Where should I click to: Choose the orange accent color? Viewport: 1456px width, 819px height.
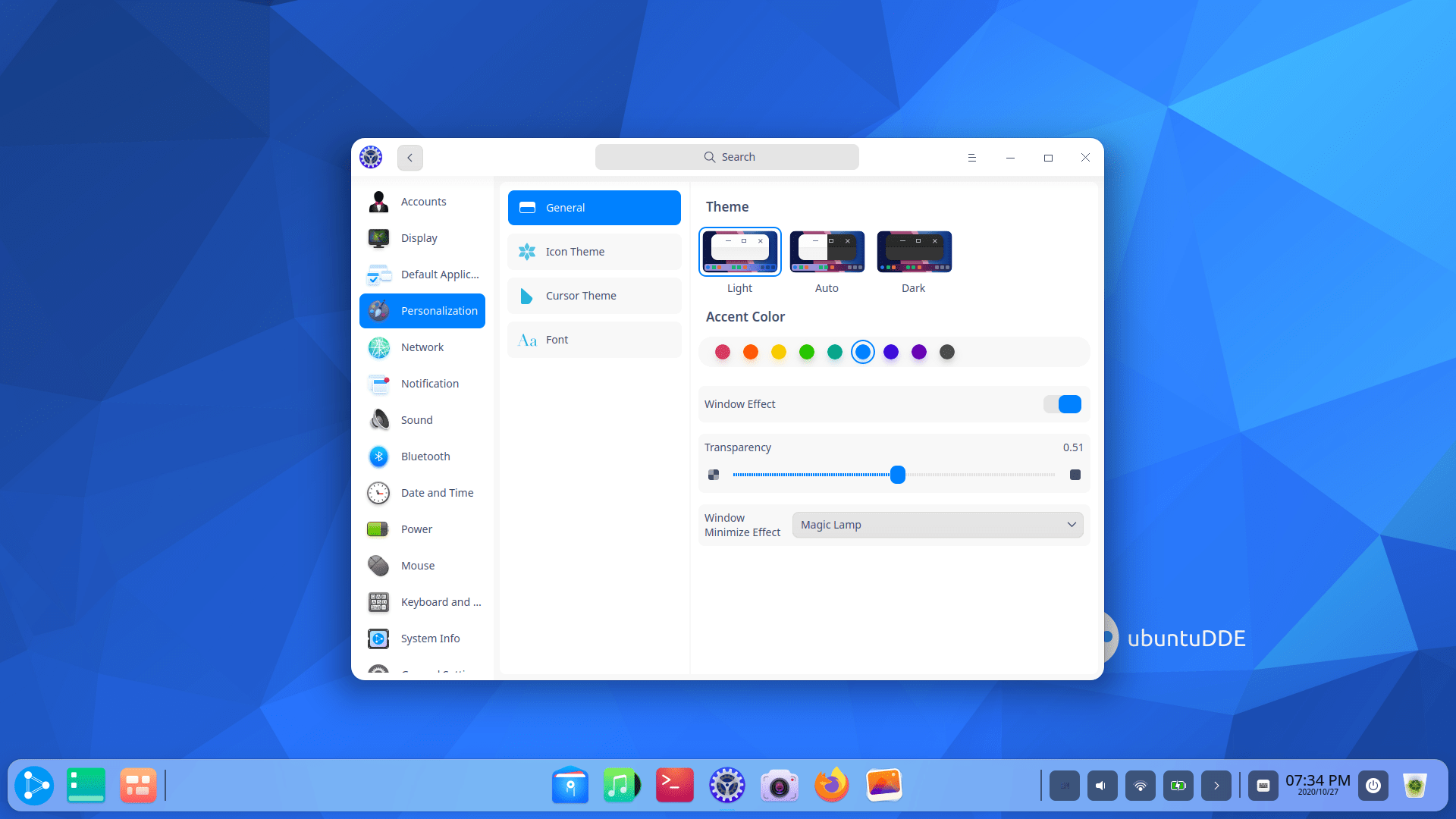[x=751, y=352]
